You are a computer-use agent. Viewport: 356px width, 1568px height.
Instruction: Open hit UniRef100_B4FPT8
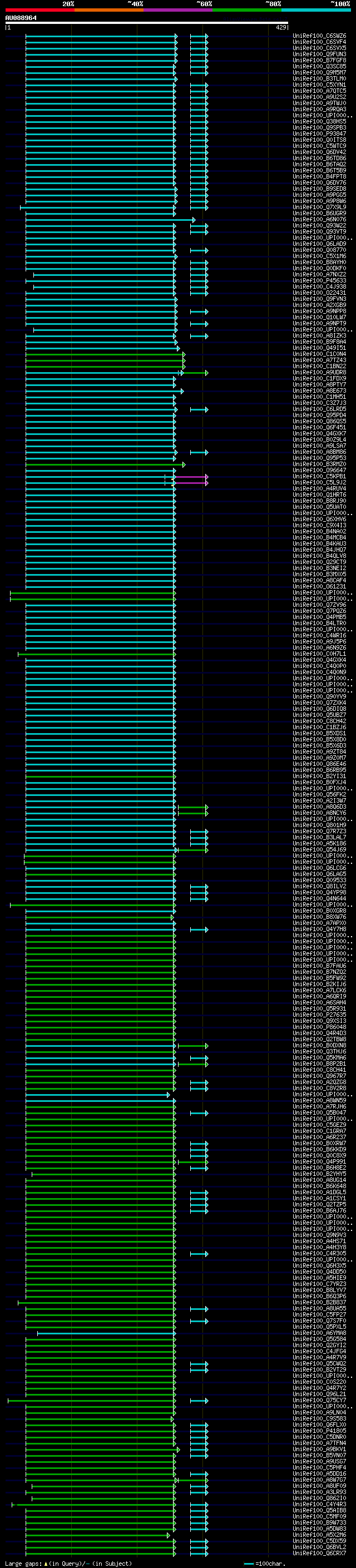pyautogui.click(x=319, y=176)
